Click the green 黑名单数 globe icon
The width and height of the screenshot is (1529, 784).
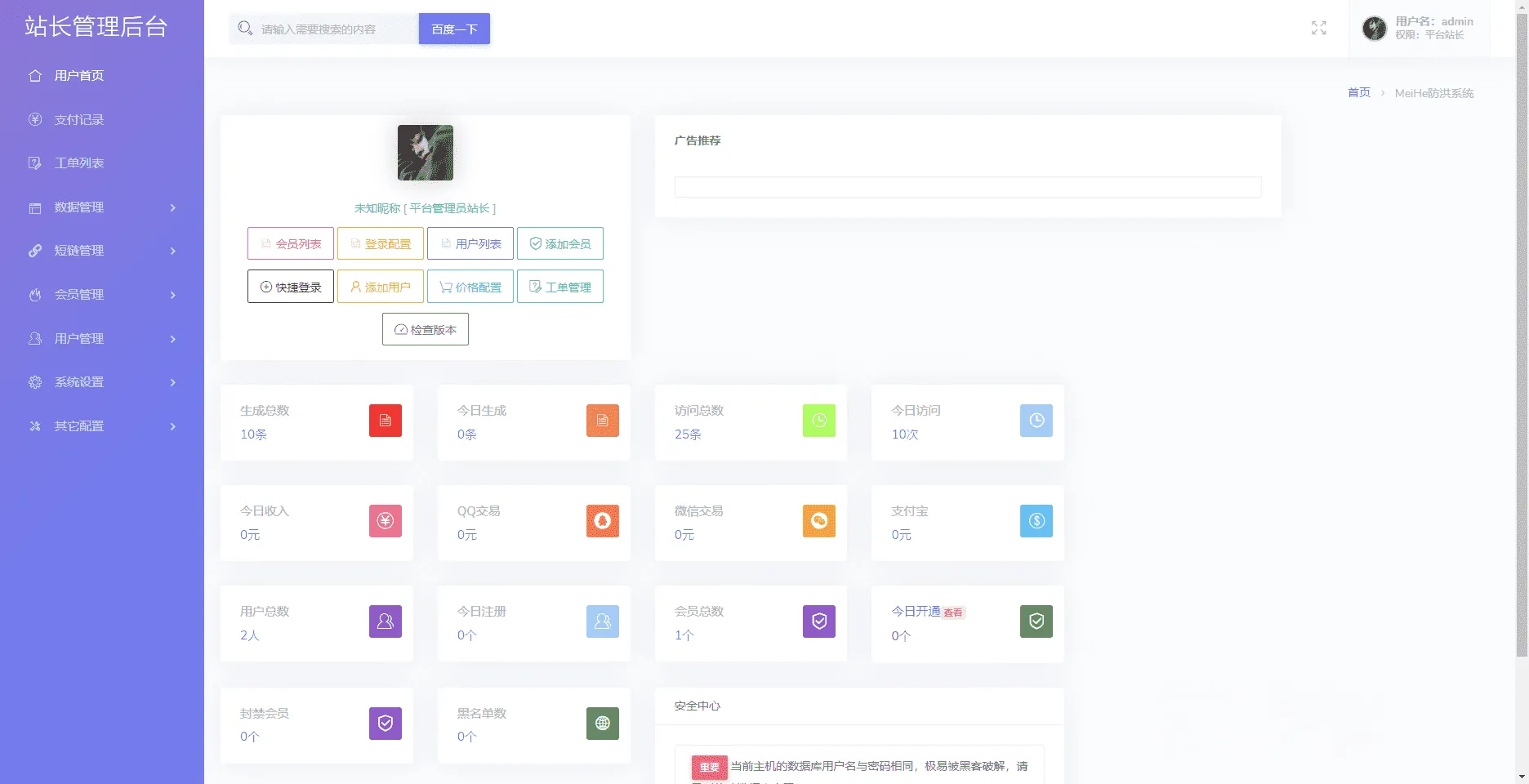click(603, 724)
